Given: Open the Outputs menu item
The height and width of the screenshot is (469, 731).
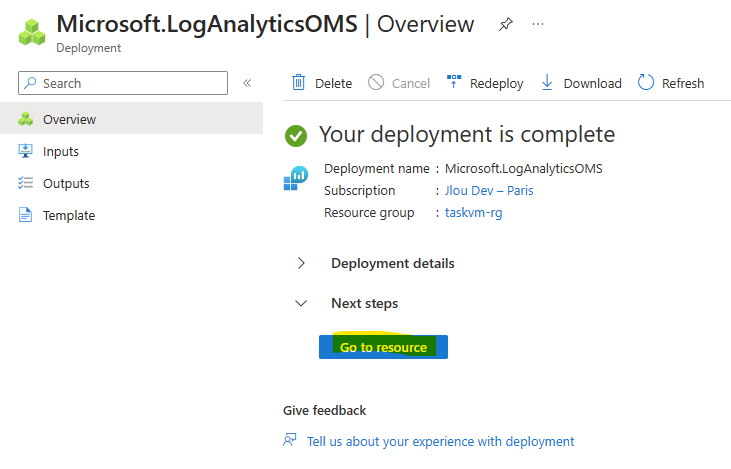Looking at the screenshot, I should pyautogui.click(x=131, y=183).
